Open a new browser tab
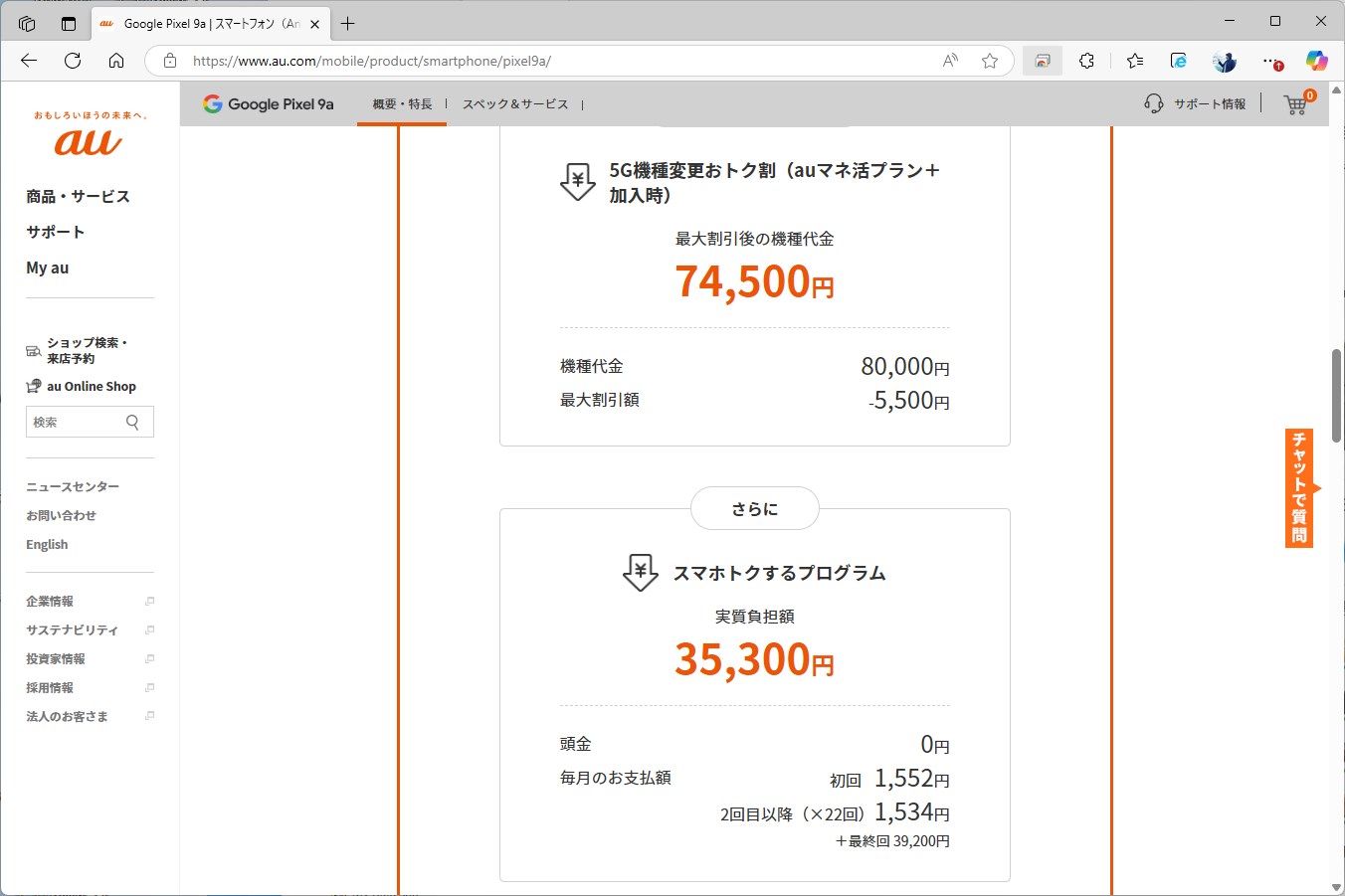Viewport: 1345px width, 896px height. tap(347, 23)
